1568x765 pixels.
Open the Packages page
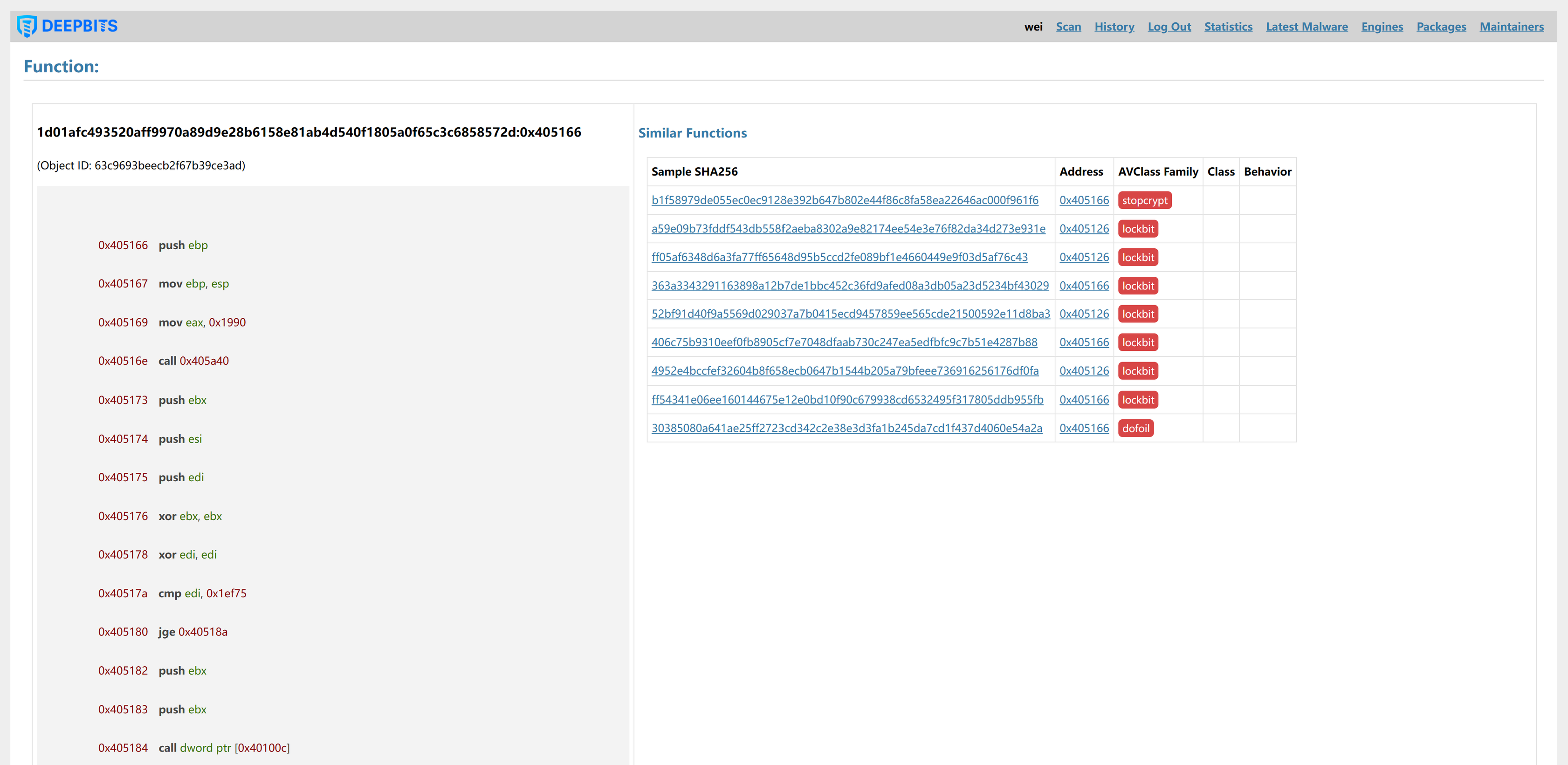[x=1441, y=27]
